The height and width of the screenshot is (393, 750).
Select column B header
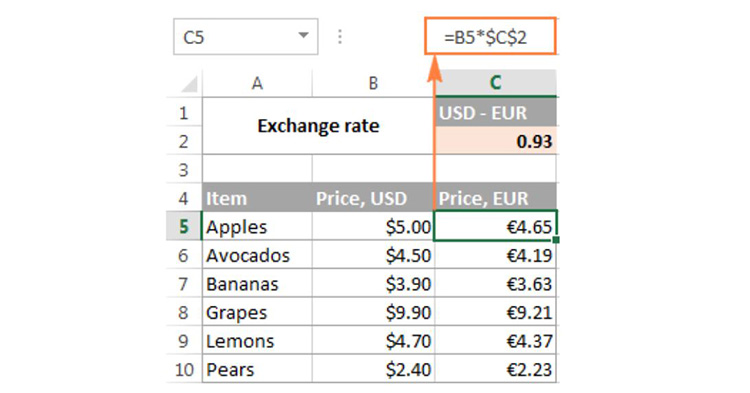pyautogui.click(x=374, y=83)
